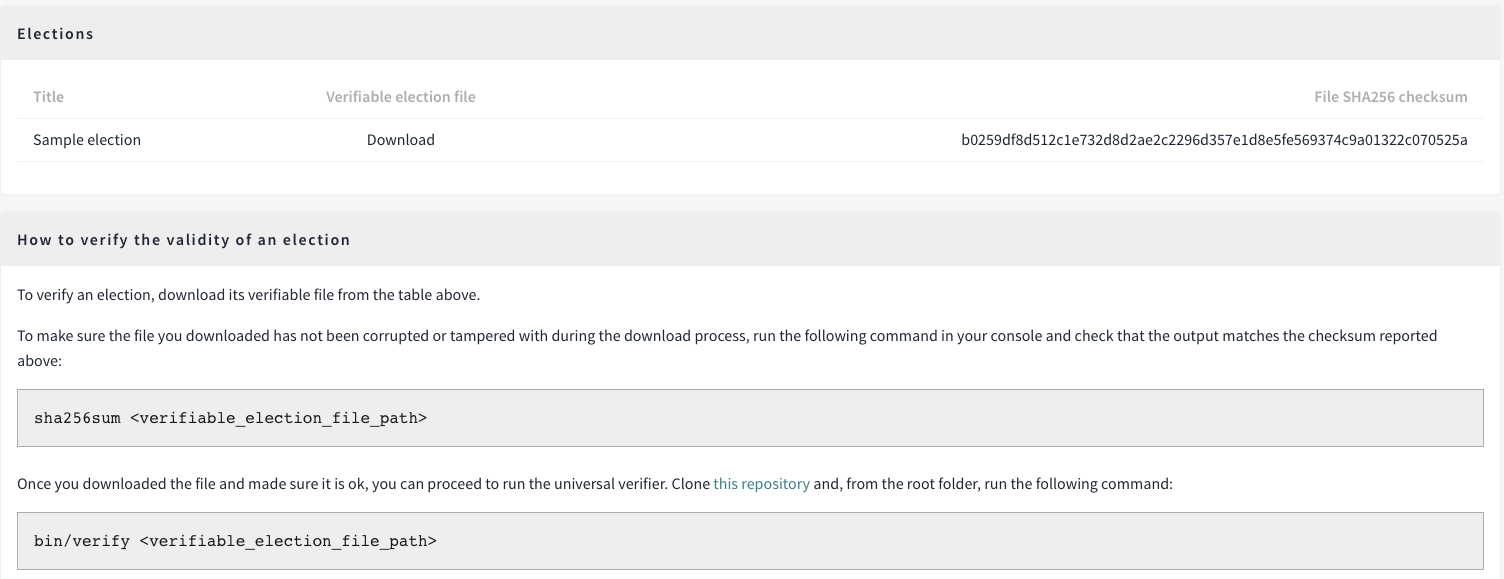Click the Title column header
1504x579 pixels.
click(48, 97)
